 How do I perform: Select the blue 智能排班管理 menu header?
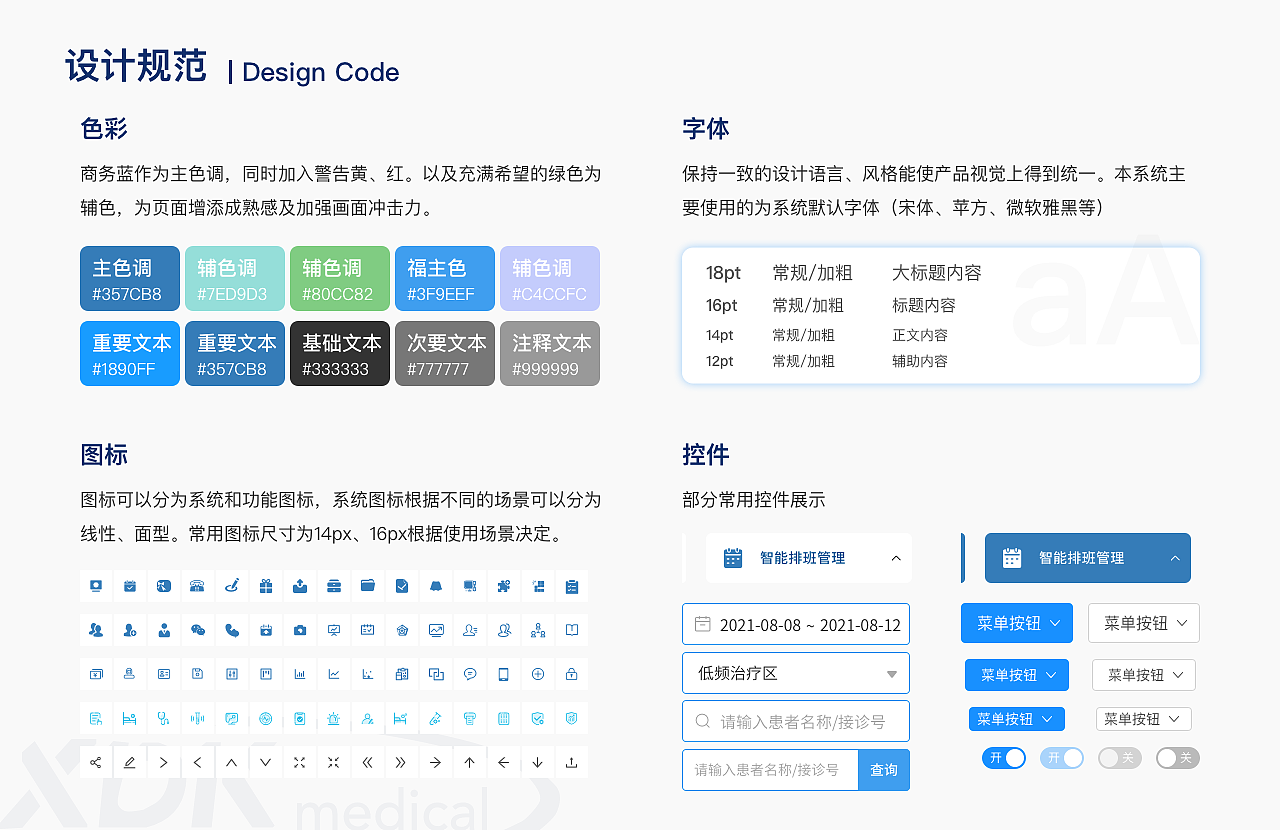tap(1087, 558)
